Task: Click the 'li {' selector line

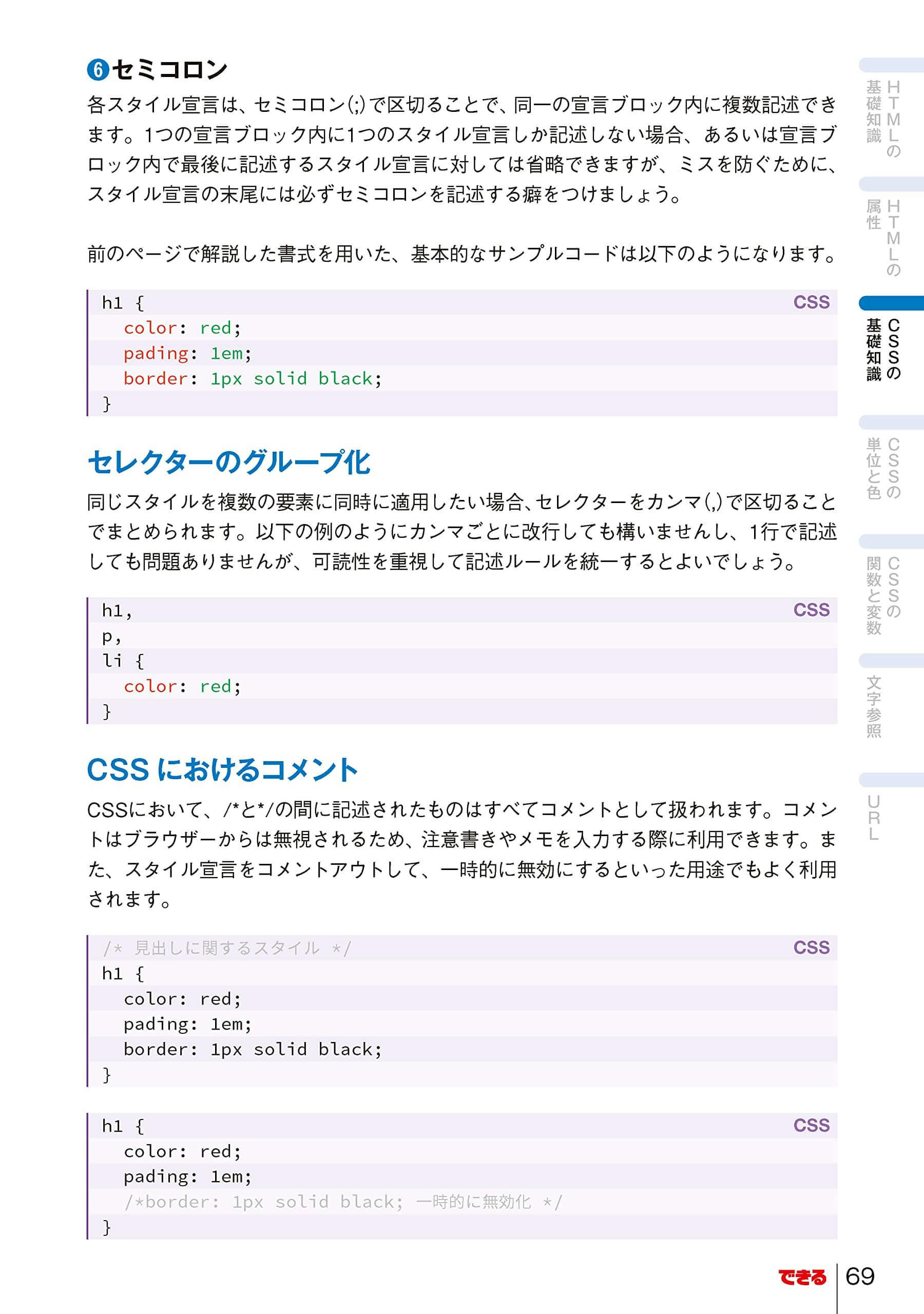Action: (123, 661)
